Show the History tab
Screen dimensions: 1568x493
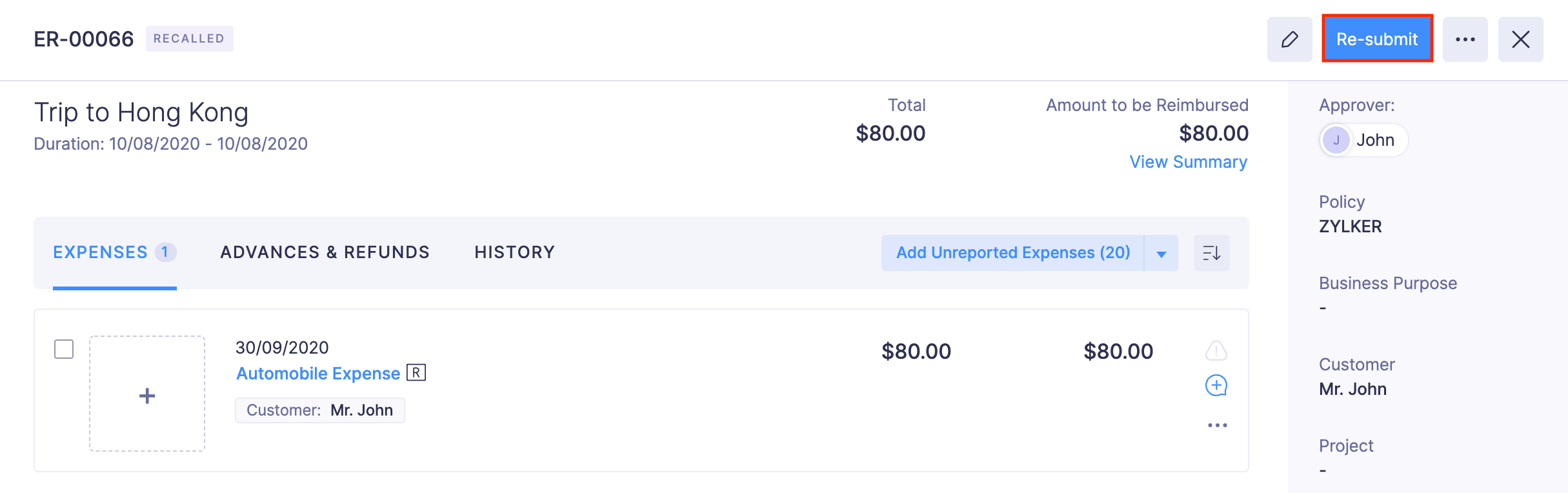[514, 252]
